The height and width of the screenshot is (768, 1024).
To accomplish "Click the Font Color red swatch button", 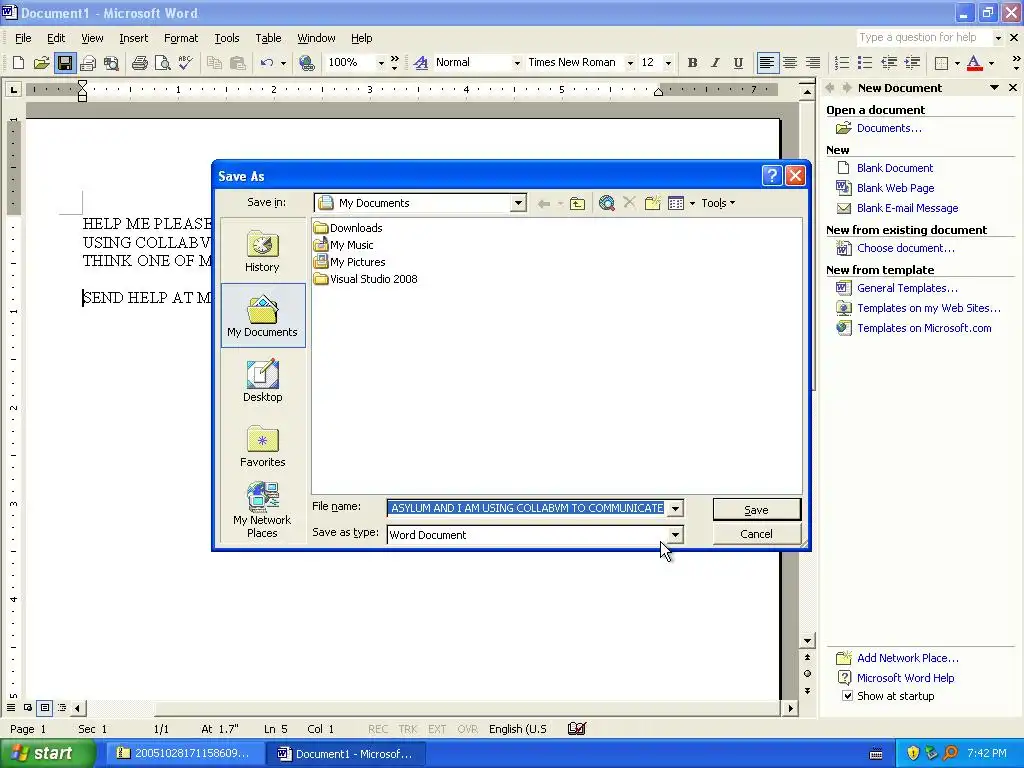I will point(974,63).
